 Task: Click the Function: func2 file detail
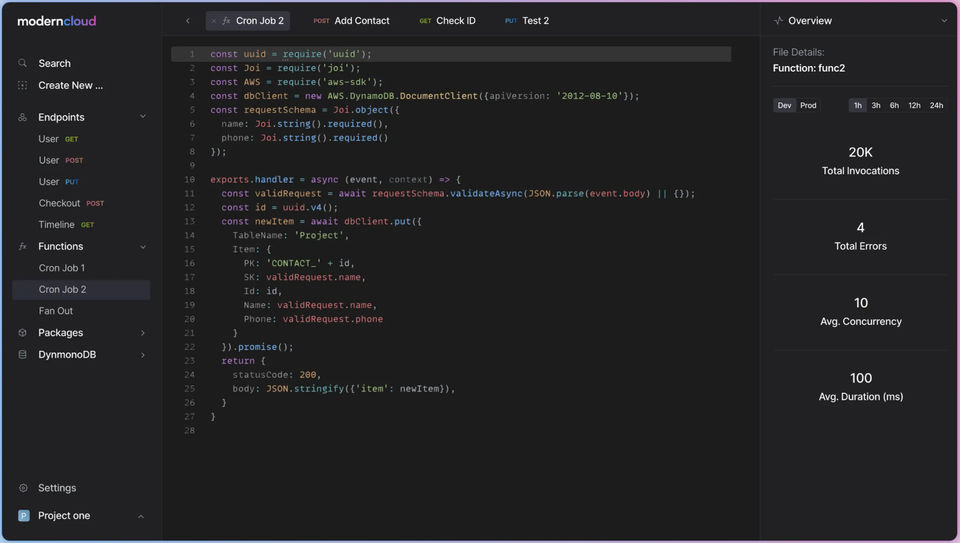(808, 68)
